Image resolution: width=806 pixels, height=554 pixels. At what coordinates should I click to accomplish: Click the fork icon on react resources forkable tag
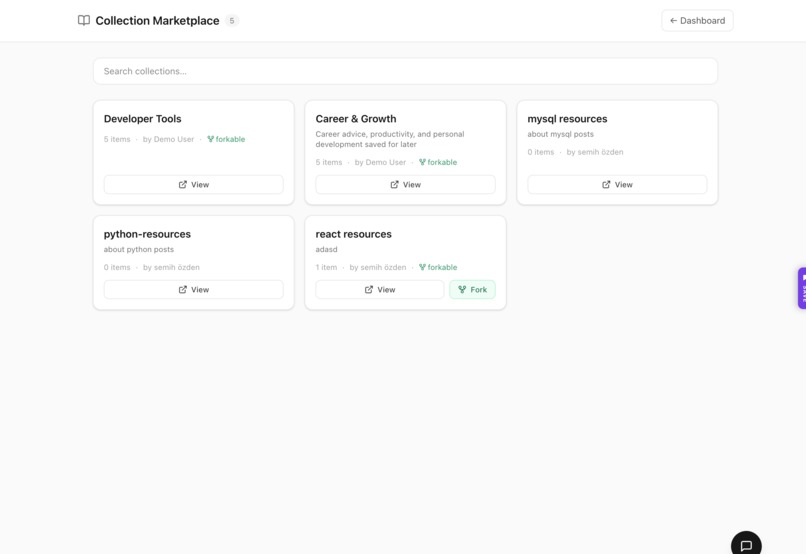(422, 267)
